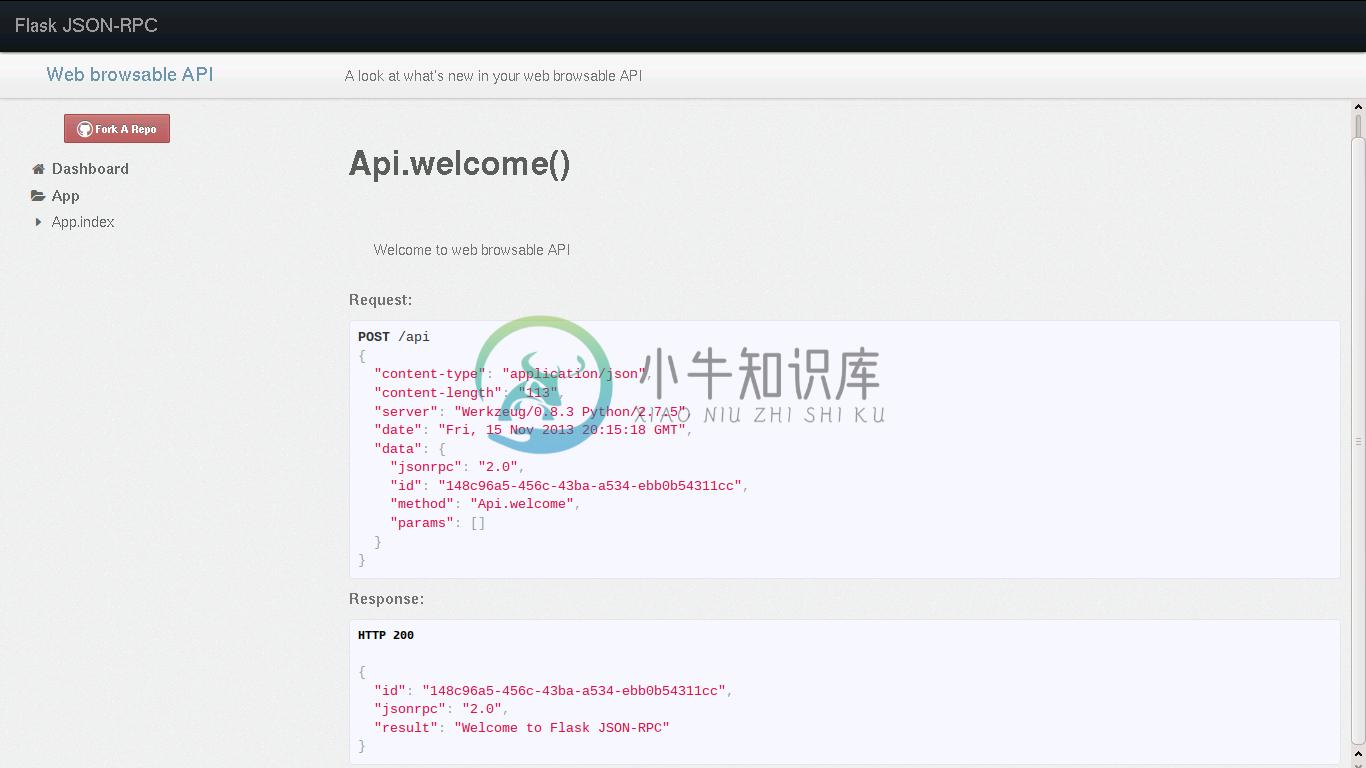Click the Api.welcome() heading
This screenshot has height=768, width=1366.
pos(459,163)
